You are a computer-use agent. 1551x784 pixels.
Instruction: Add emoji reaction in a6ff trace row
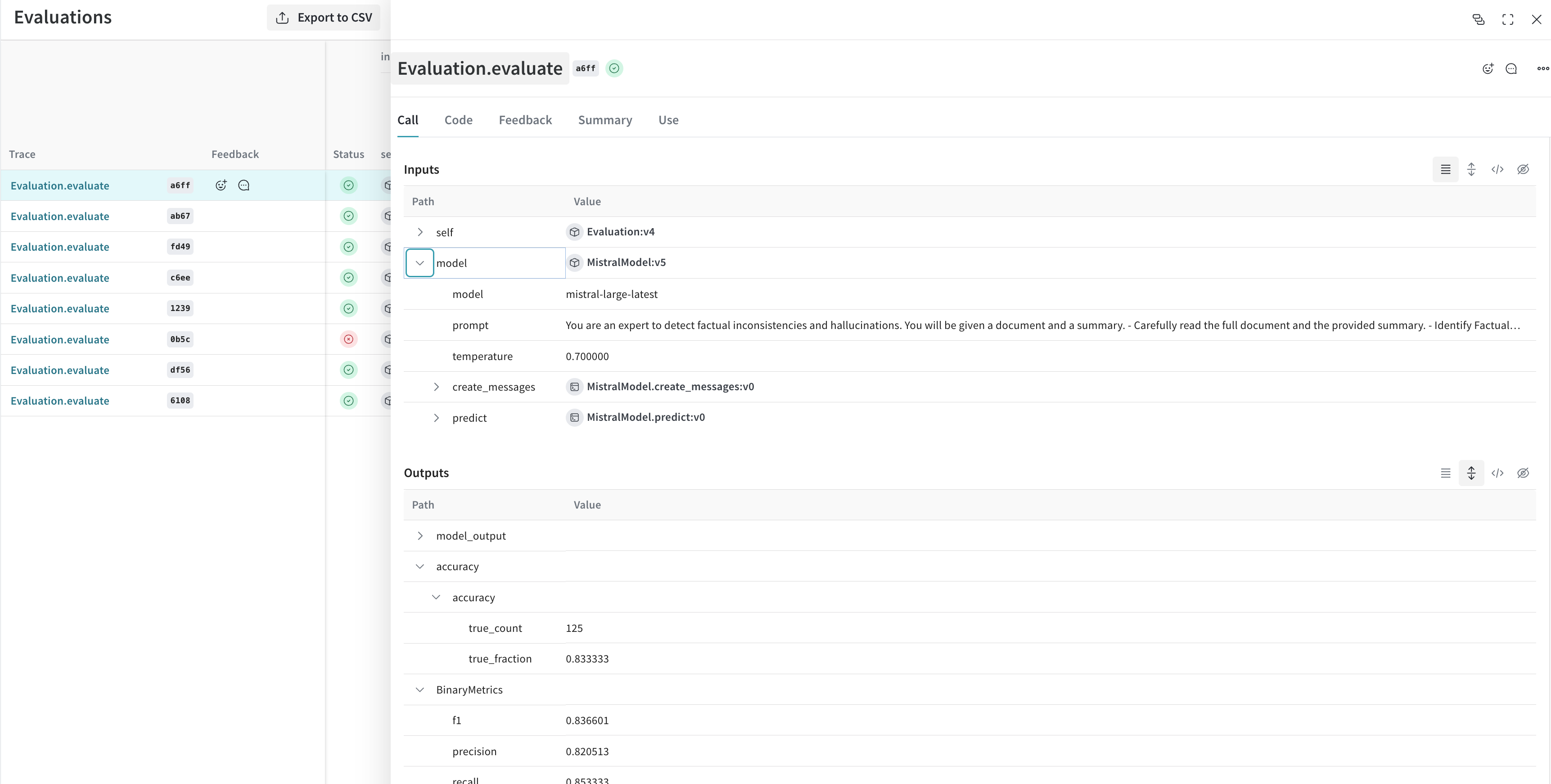(x=221, y=185)
